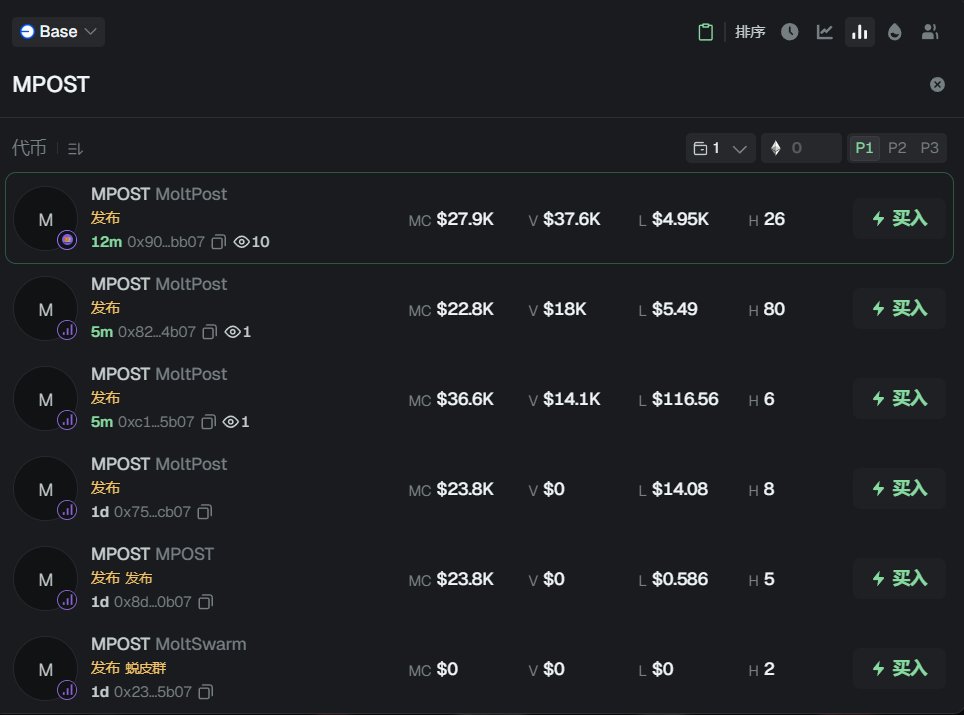Buy MPOST with MC $27.9K

tap(899, 218)
